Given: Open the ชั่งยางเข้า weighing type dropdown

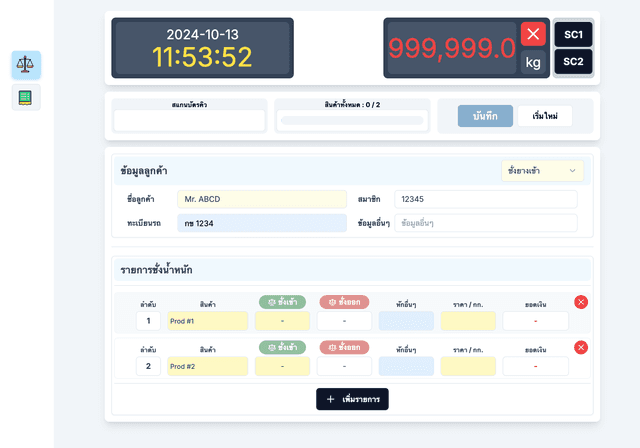Looking at the screenshot, I should point(542,171).
